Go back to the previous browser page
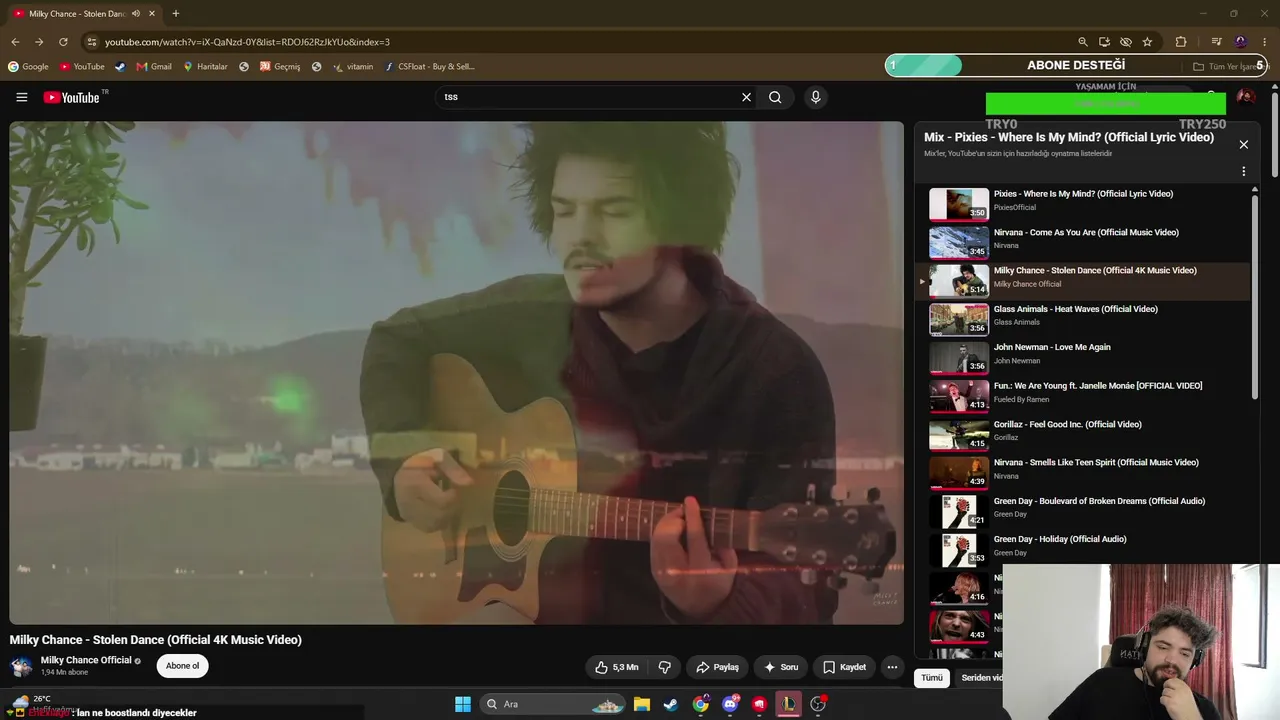The height and width of the screenshot is (720, 1280). [x=15, y=42]
